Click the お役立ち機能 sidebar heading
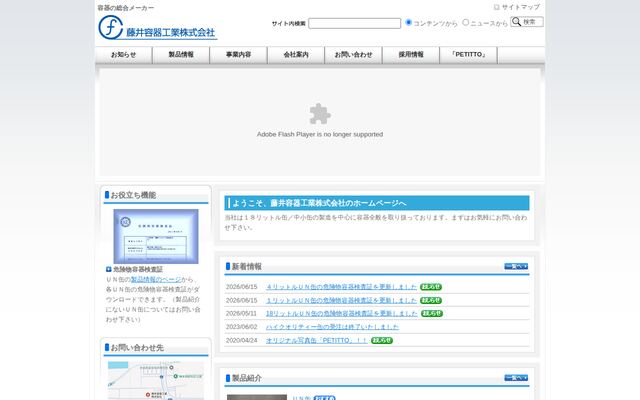Image resolution: width=640 pixels, height=400 pixels. tap(133, 195)
